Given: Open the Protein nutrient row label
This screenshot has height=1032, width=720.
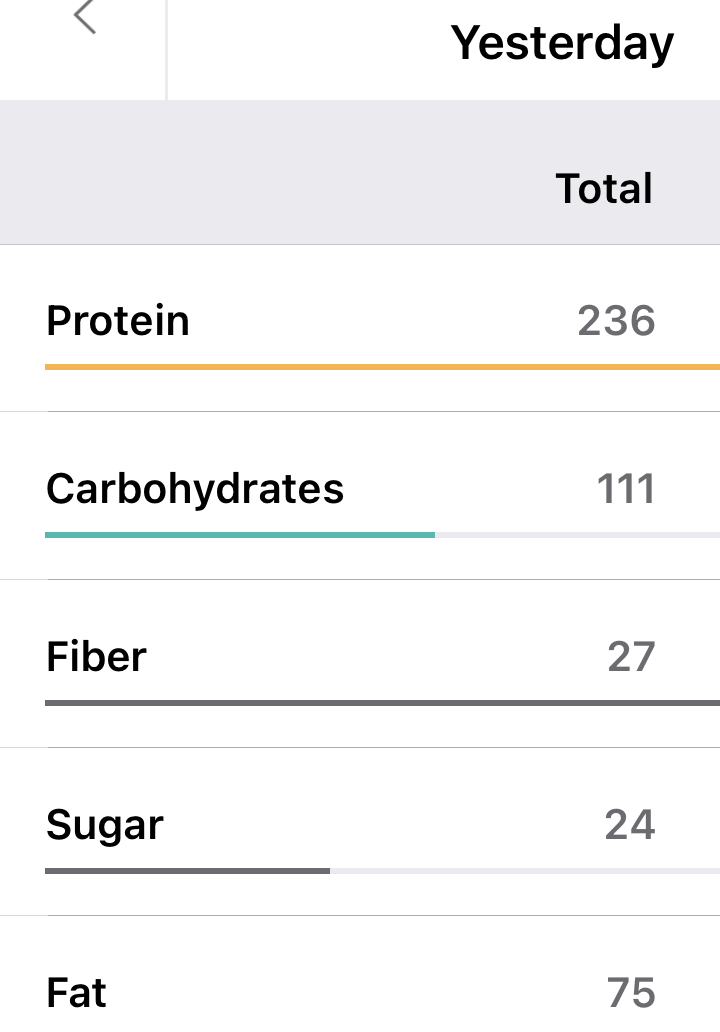Looking at the screenshot, I should tap(118, 321).
